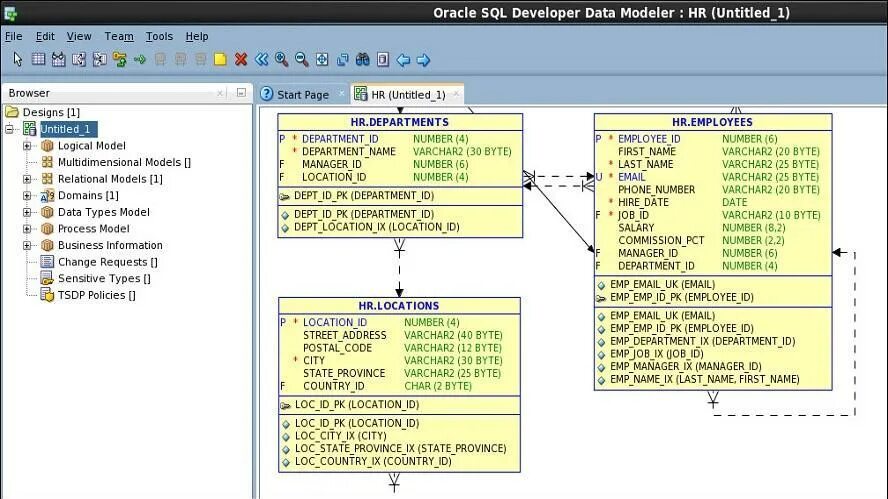Click Engineer to Logical Model double-arrow

tap(261, 59)
